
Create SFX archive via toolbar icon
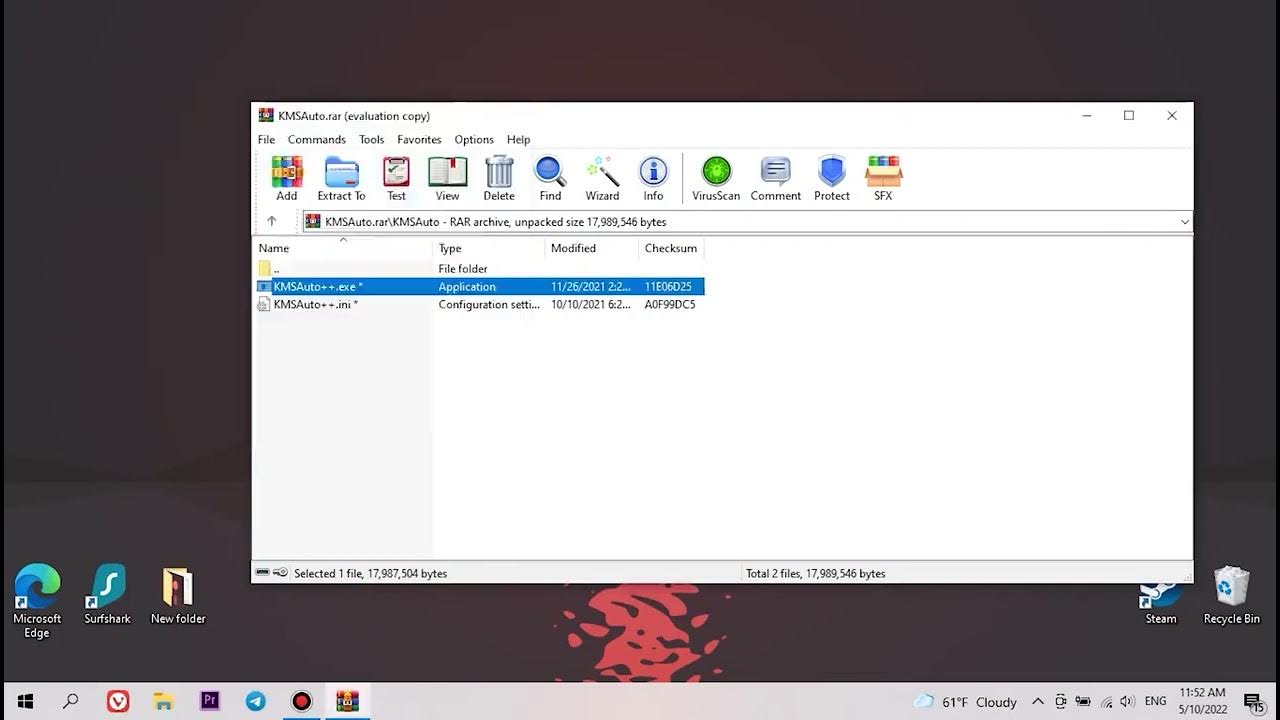pyautogui.click(x=883, y=179)
